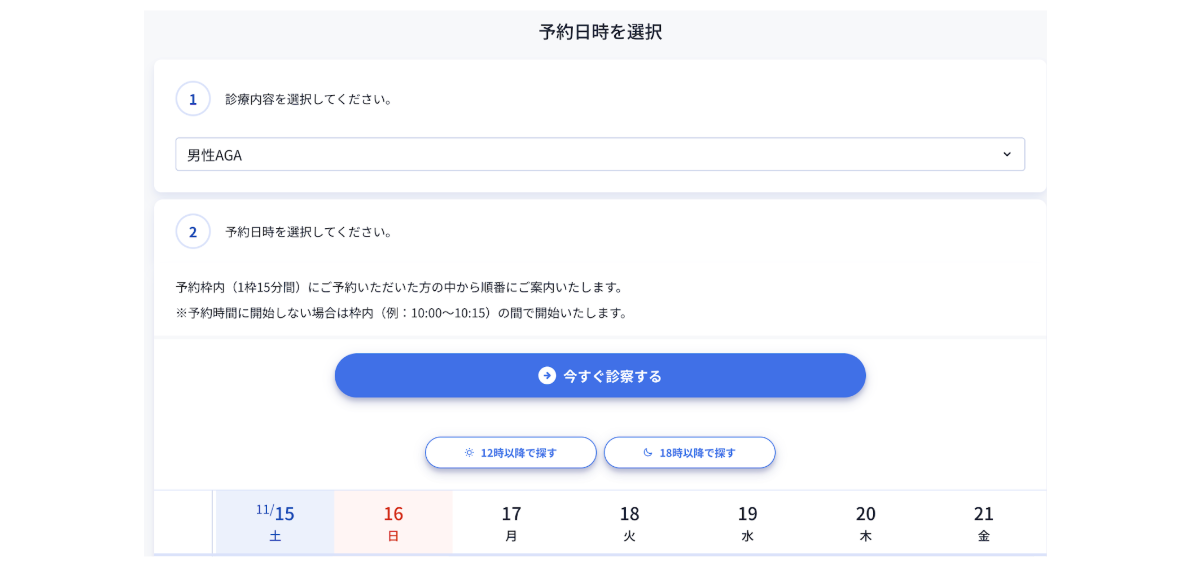Expand dropdown using the chevron arrow
This screenshot has width=1184, height=575.
click(x=1006, y=155)
